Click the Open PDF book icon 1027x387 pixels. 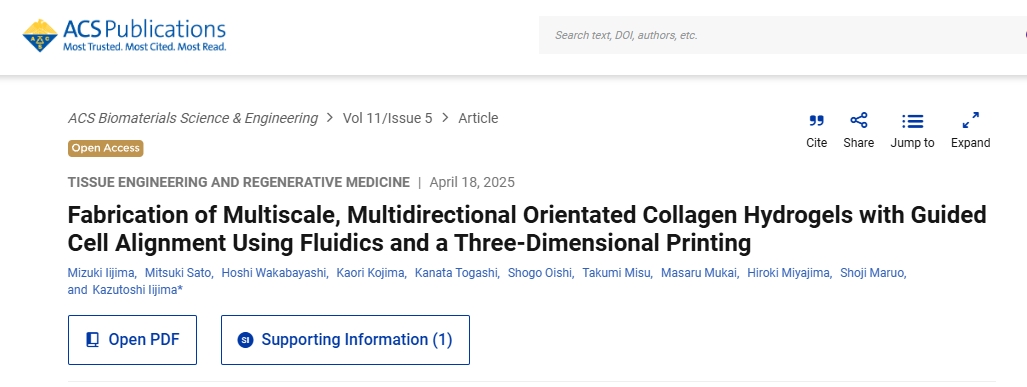click(92, 339)
